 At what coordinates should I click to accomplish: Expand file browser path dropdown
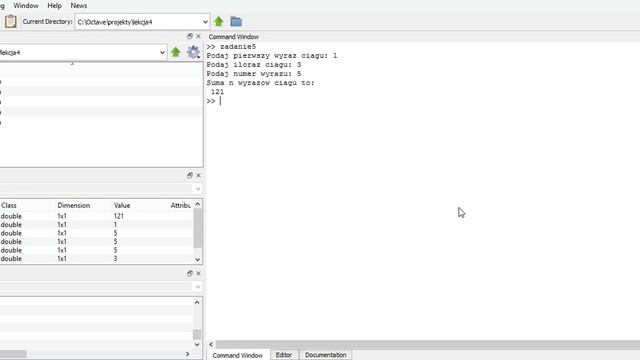pyautogui.click(x=162, y=52)
